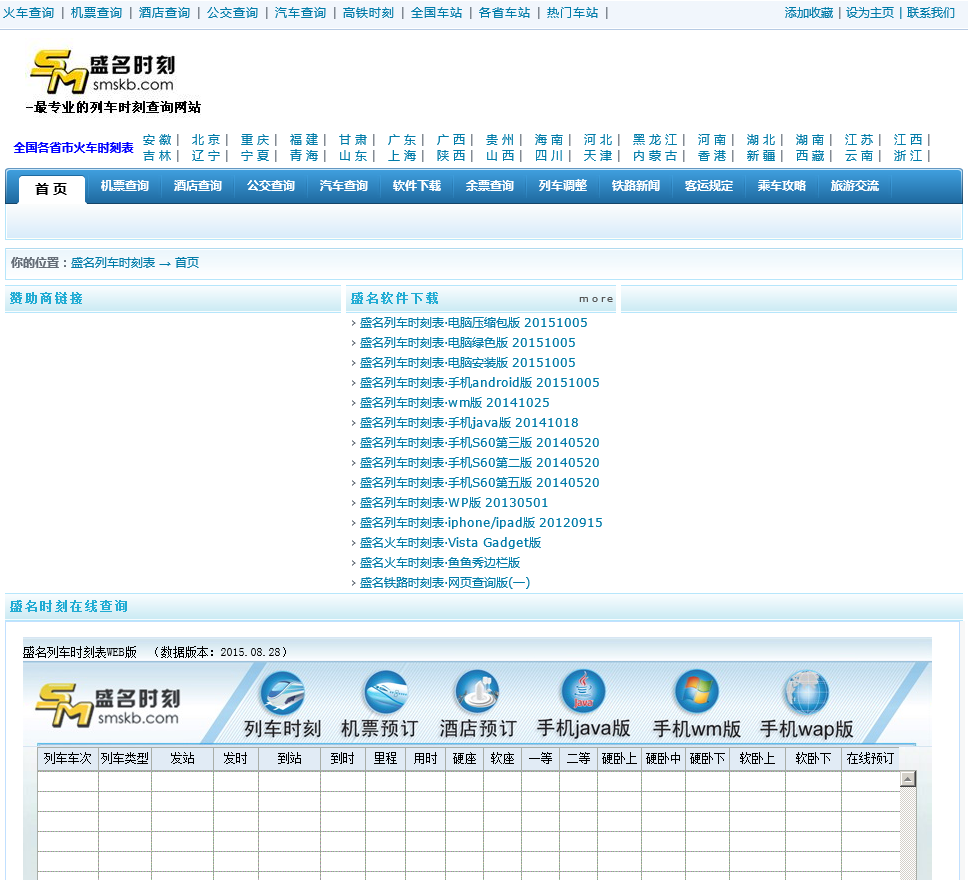Screen dimensions: 968x880
Task: Open the 全国各省市火车时刻表 link
Action: 73,148
